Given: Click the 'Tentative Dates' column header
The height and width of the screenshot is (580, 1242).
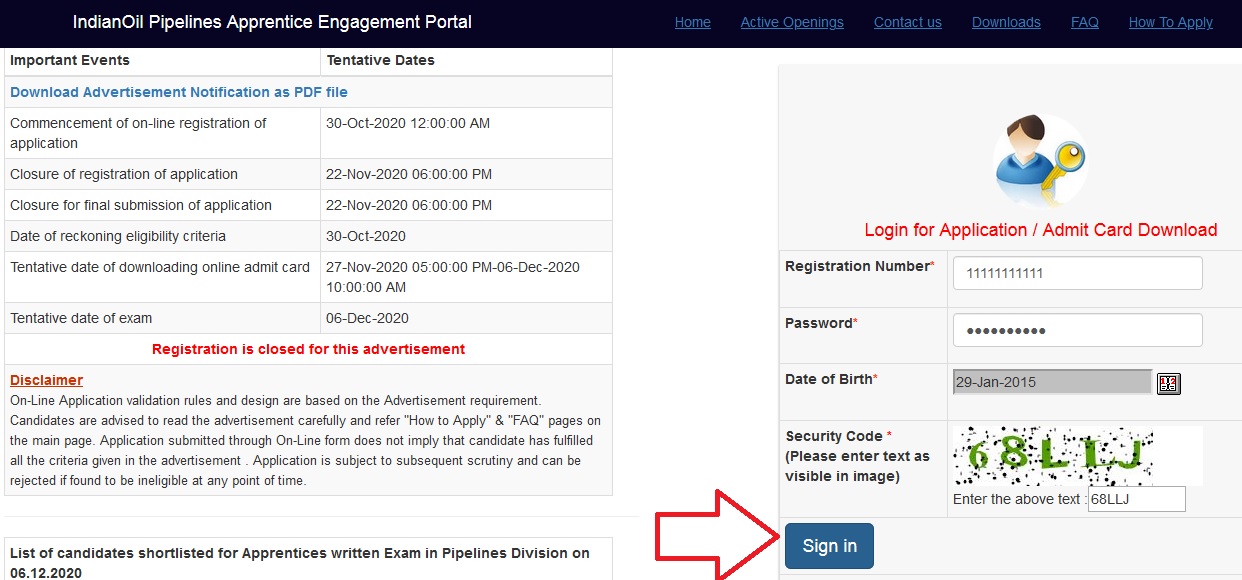Looking at the screenshot, I should (381, 60).
